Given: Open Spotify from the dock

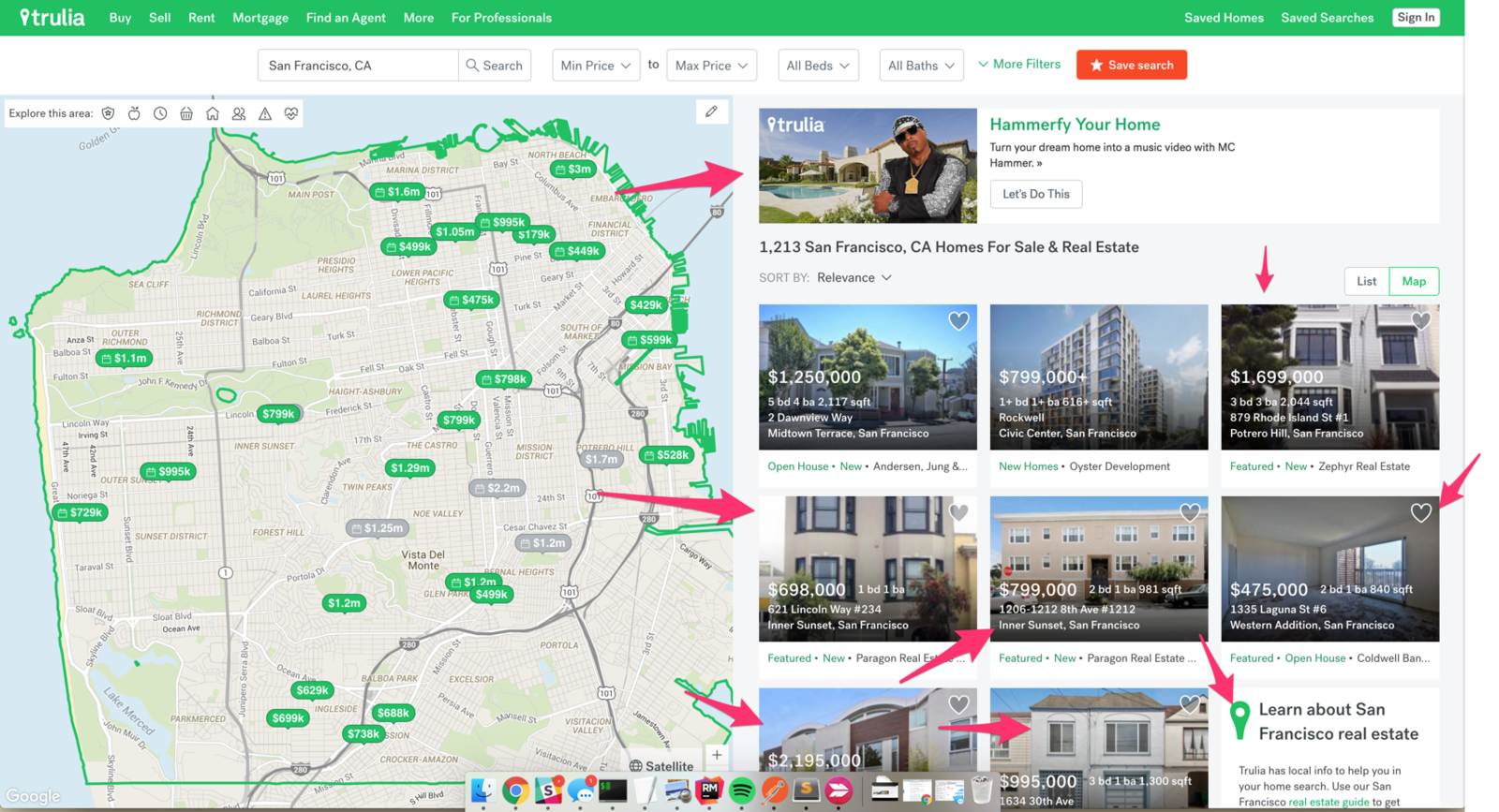Looking at the screenshot, I should [742, 790].
